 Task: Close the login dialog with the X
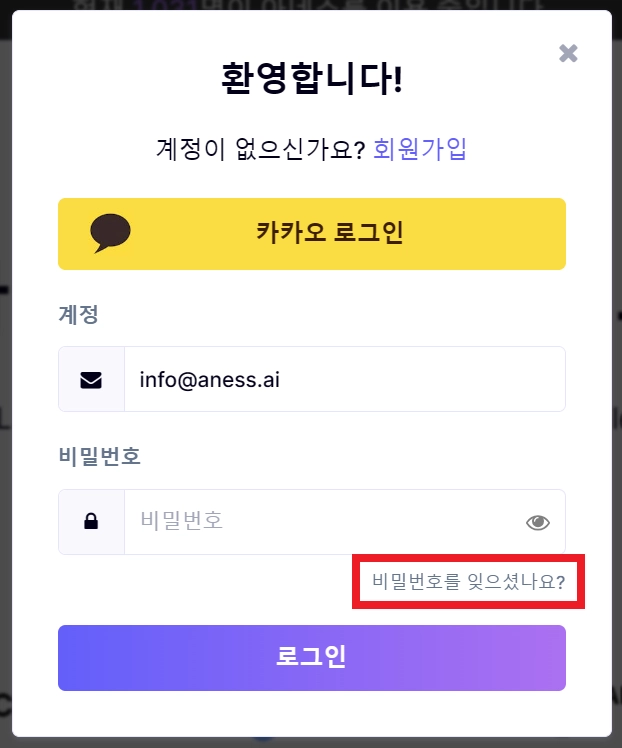click(568, 53)
